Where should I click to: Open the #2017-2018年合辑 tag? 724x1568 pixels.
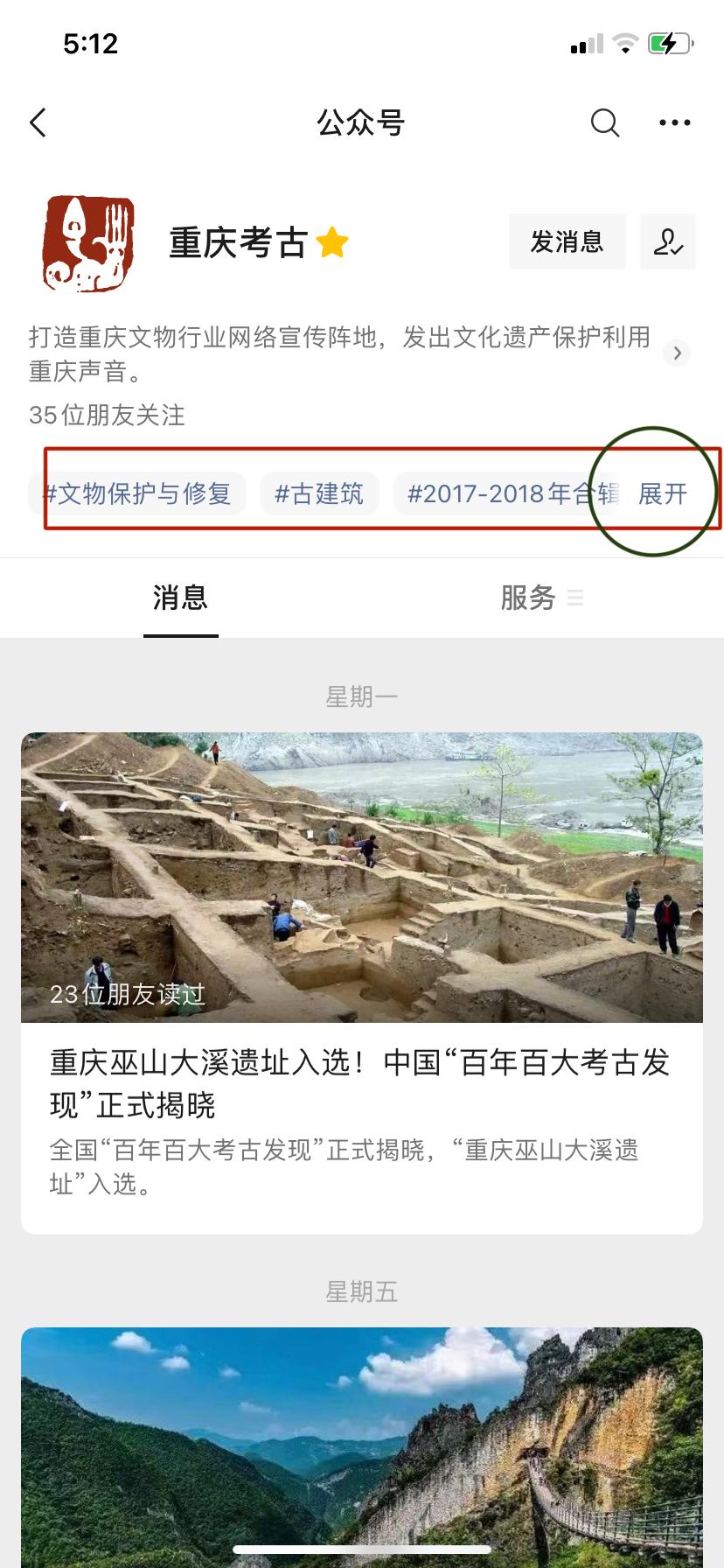507,493
